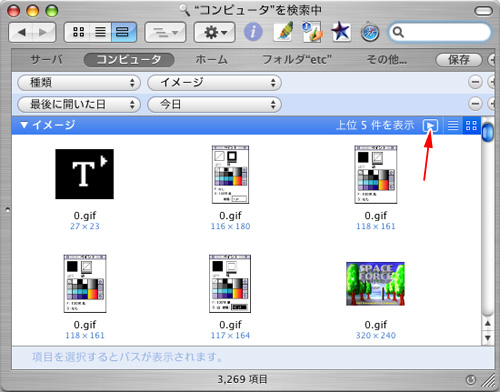
Task: Switch results to list view in group header
Action: click(453, 126)
